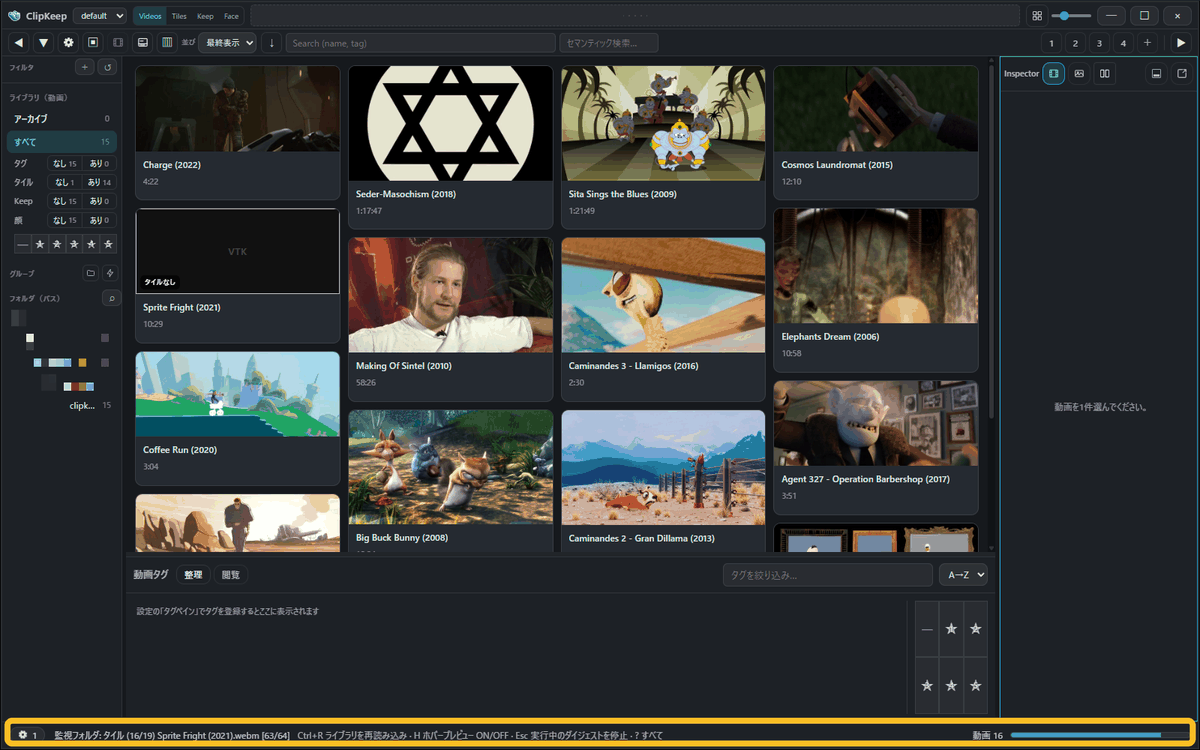Click the play triangle button at toolbar right

1181,42
